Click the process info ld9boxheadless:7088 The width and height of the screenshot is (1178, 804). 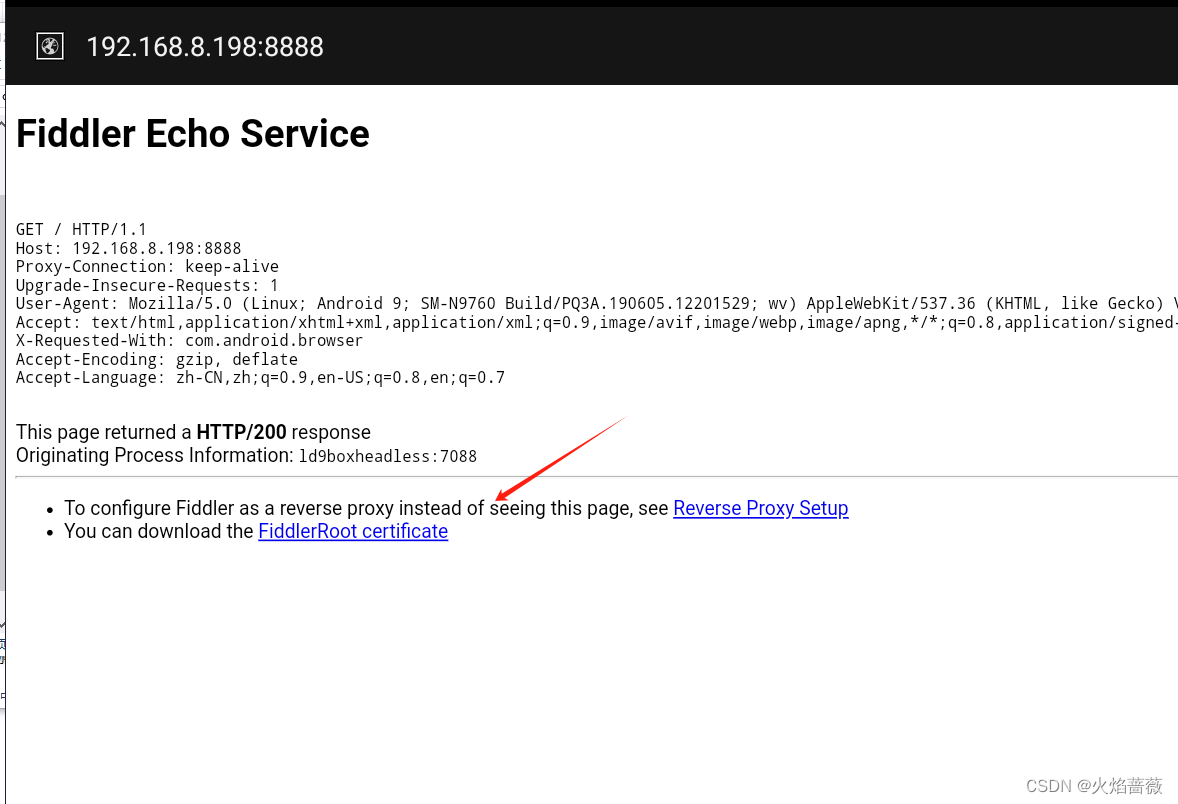point(388,456)
